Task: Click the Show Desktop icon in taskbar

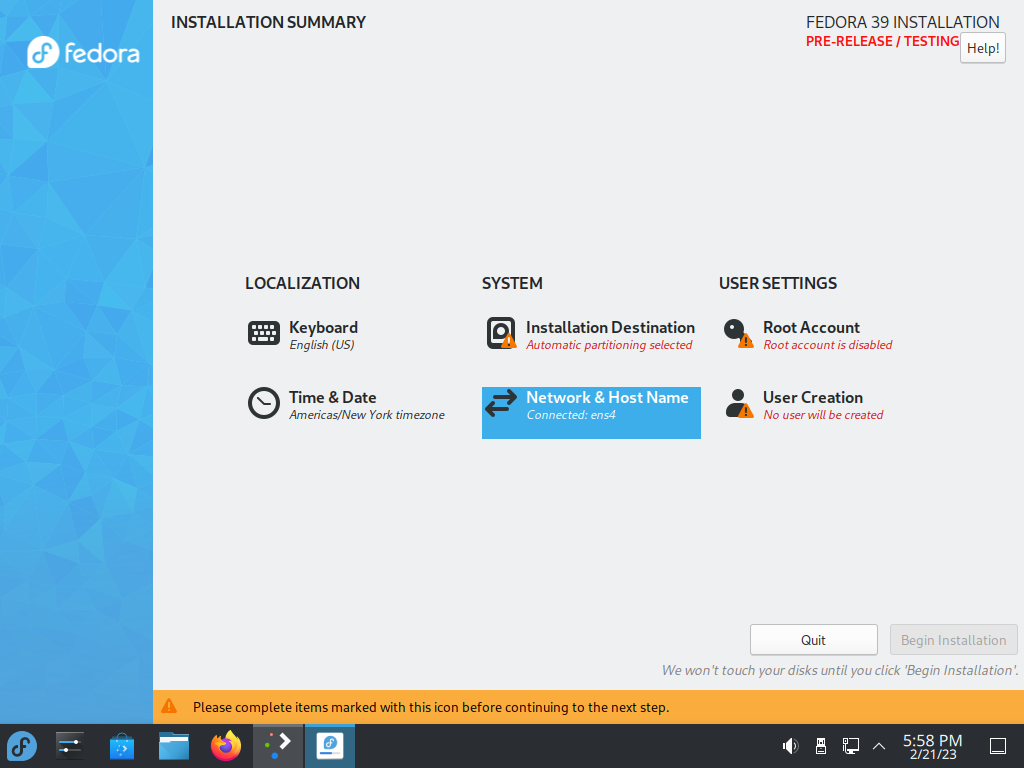Action: 998,746
